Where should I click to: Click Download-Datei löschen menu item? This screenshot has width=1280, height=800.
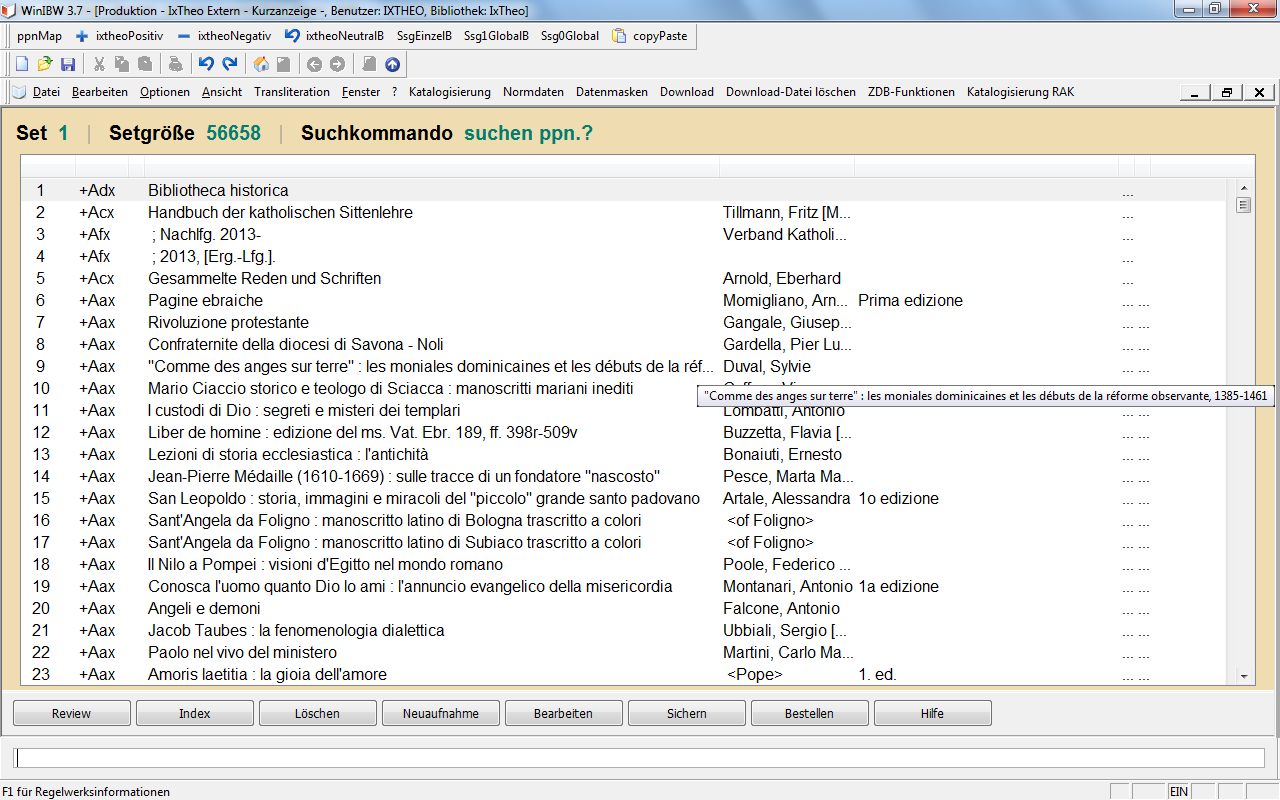coord(791,92)
